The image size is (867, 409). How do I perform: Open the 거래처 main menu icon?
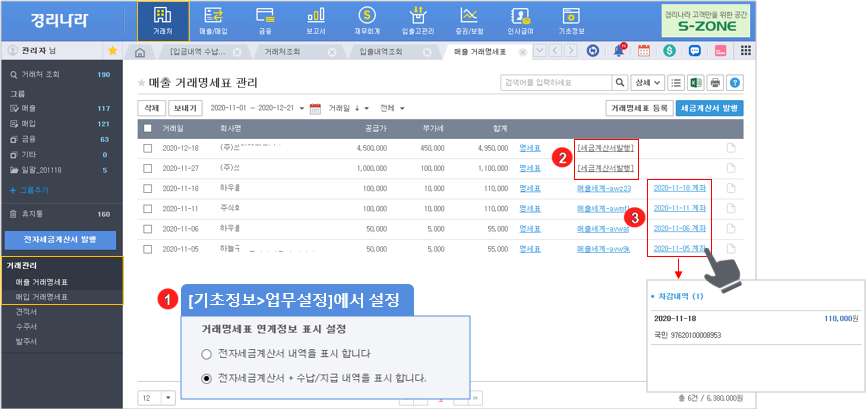click(163, 20)
